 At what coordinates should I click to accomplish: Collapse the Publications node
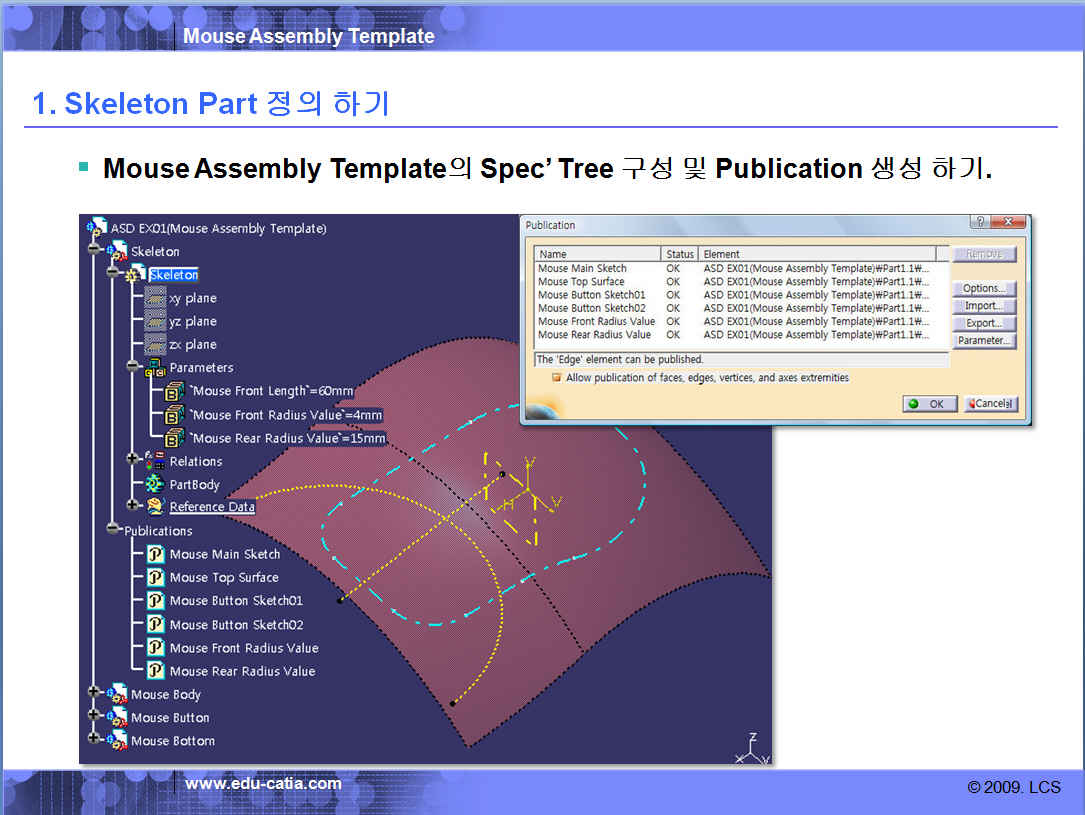click(x=113, y=529)
